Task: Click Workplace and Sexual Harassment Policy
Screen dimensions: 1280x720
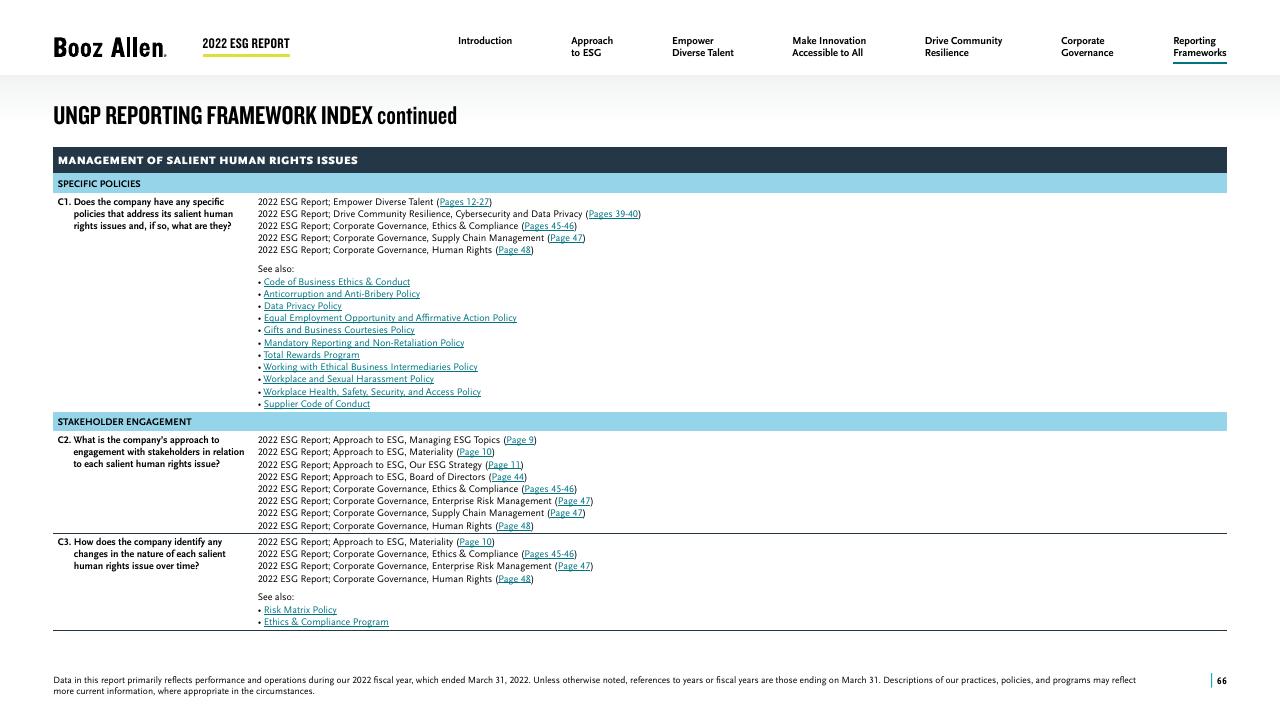Action: click(349, 379)
